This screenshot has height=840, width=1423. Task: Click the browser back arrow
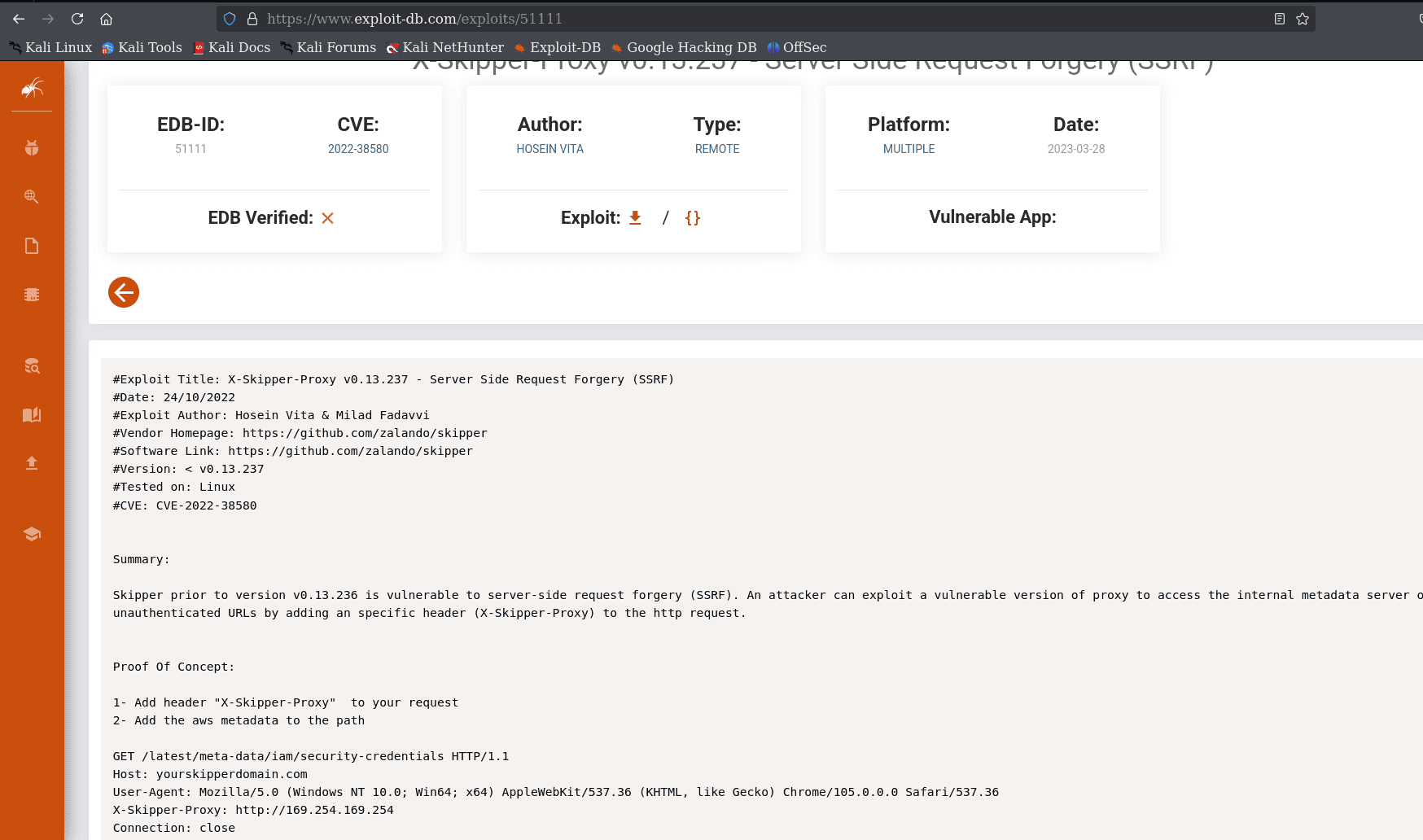click(19, 19)
